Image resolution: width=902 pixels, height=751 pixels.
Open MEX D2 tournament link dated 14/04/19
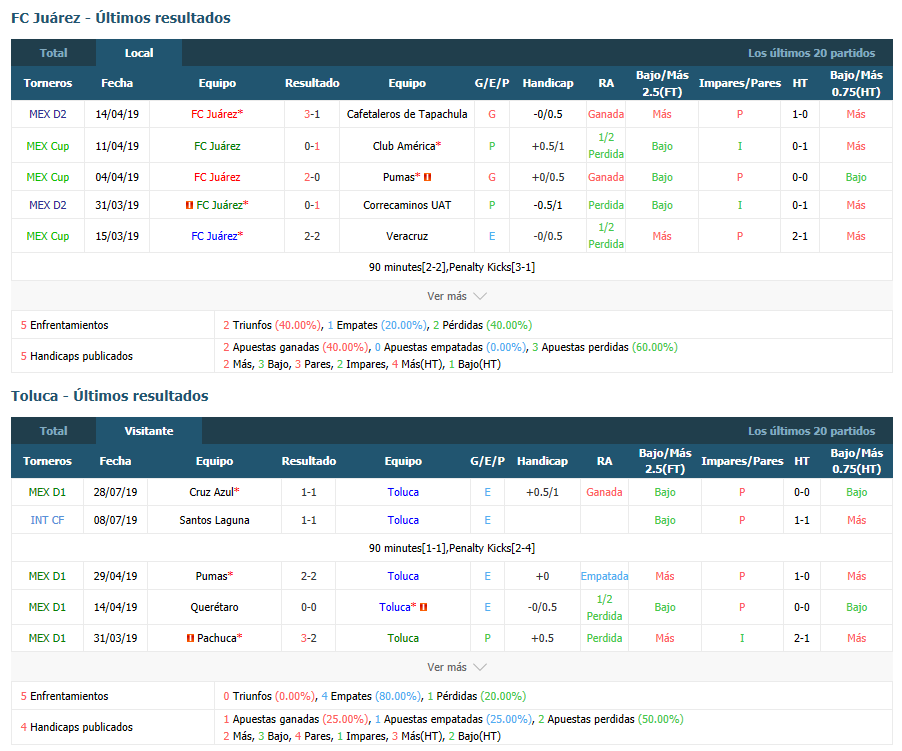click(x=48, y=114)
